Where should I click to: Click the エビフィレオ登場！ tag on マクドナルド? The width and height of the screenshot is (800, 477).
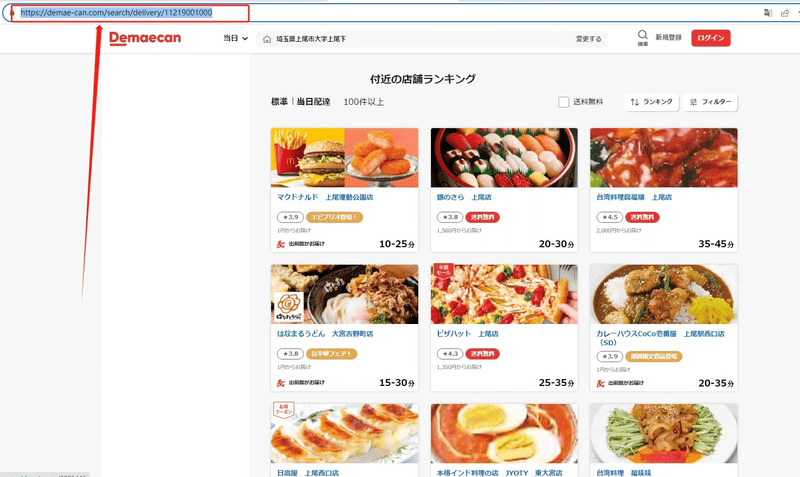pyautogui.click(x=334, y=217)
